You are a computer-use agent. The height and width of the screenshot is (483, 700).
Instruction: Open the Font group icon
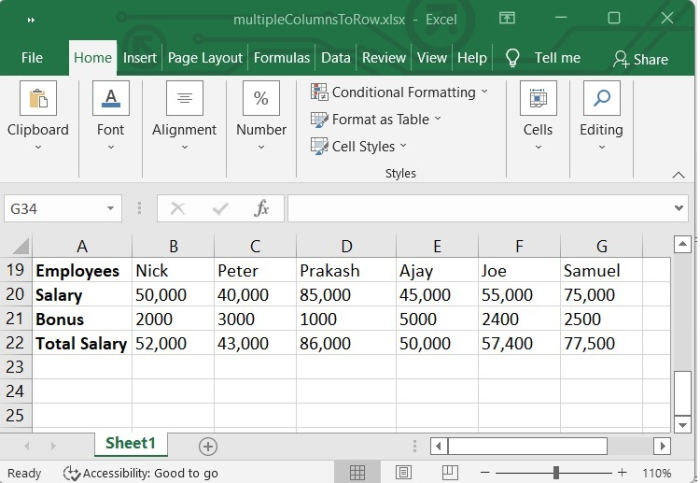tap(110, 99)
